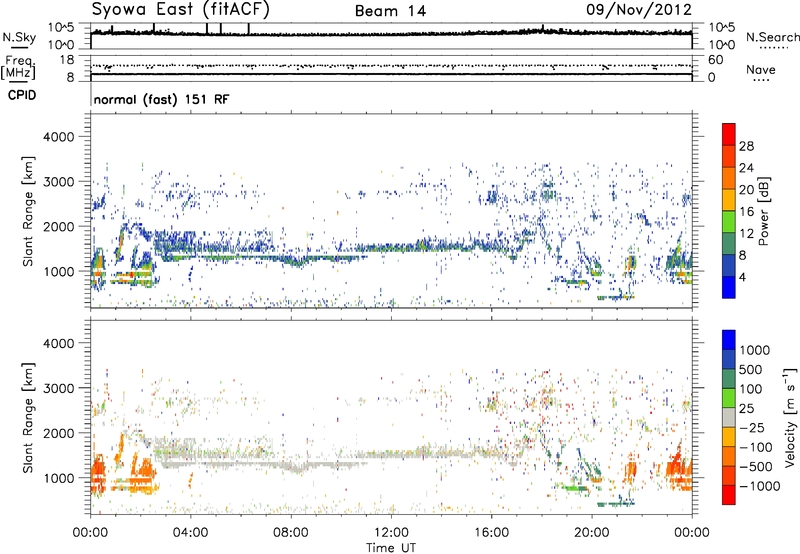Click the "16:00" time tick label
The width and height of the screenshot is (800, 554).
[x=491, y=533]
